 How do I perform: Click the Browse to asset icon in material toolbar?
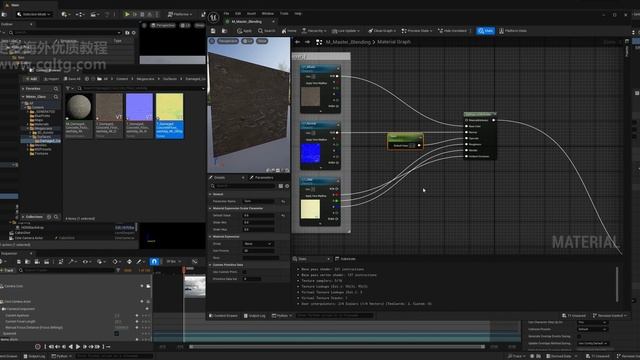[x=224, y=31]
